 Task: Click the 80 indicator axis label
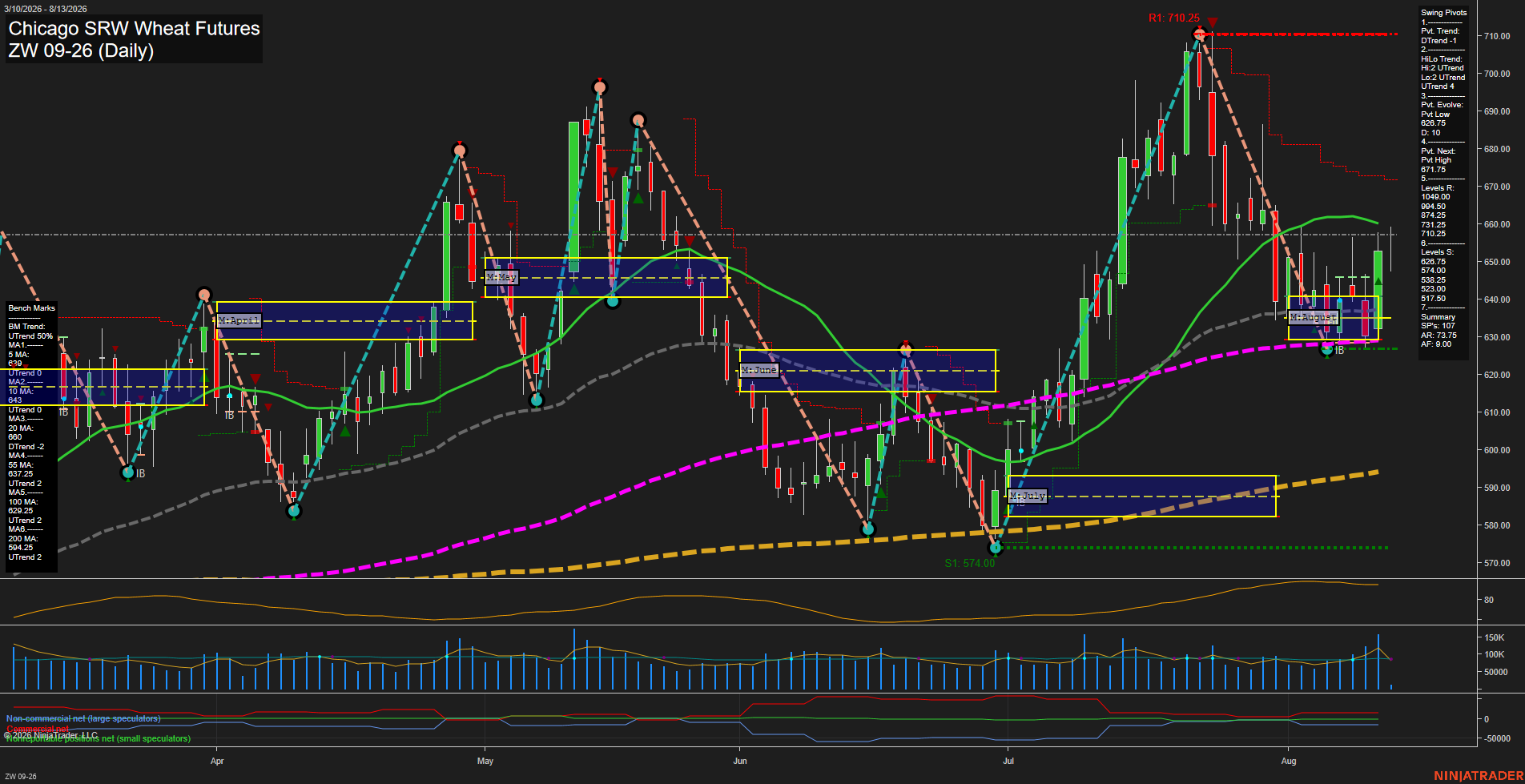1489,600
